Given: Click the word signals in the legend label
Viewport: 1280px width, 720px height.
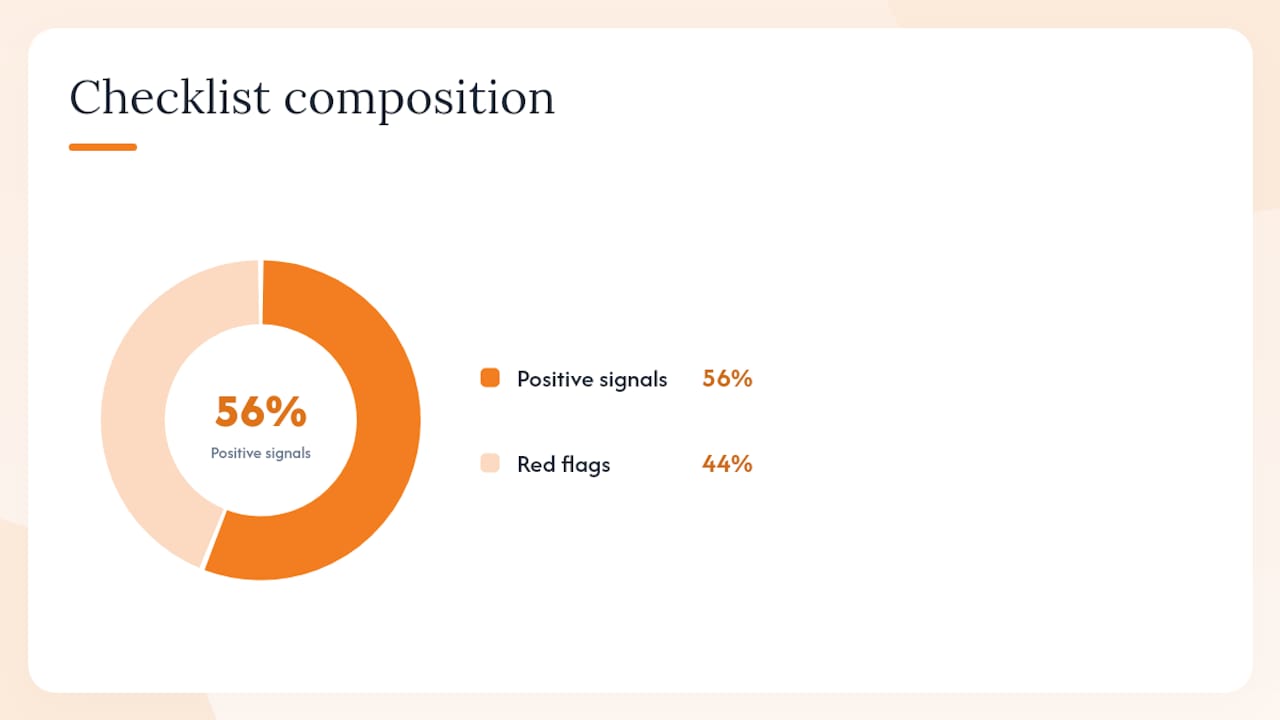Looking at the screenshot, I should click(635, 380).
